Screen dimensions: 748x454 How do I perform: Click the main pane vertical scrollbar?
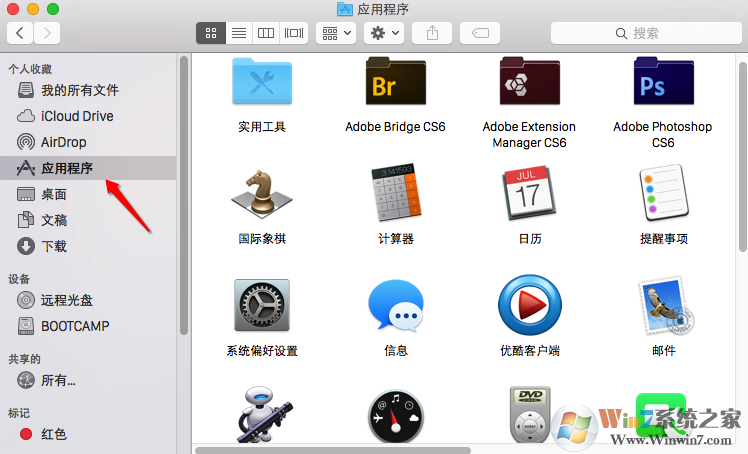point(743,156)
